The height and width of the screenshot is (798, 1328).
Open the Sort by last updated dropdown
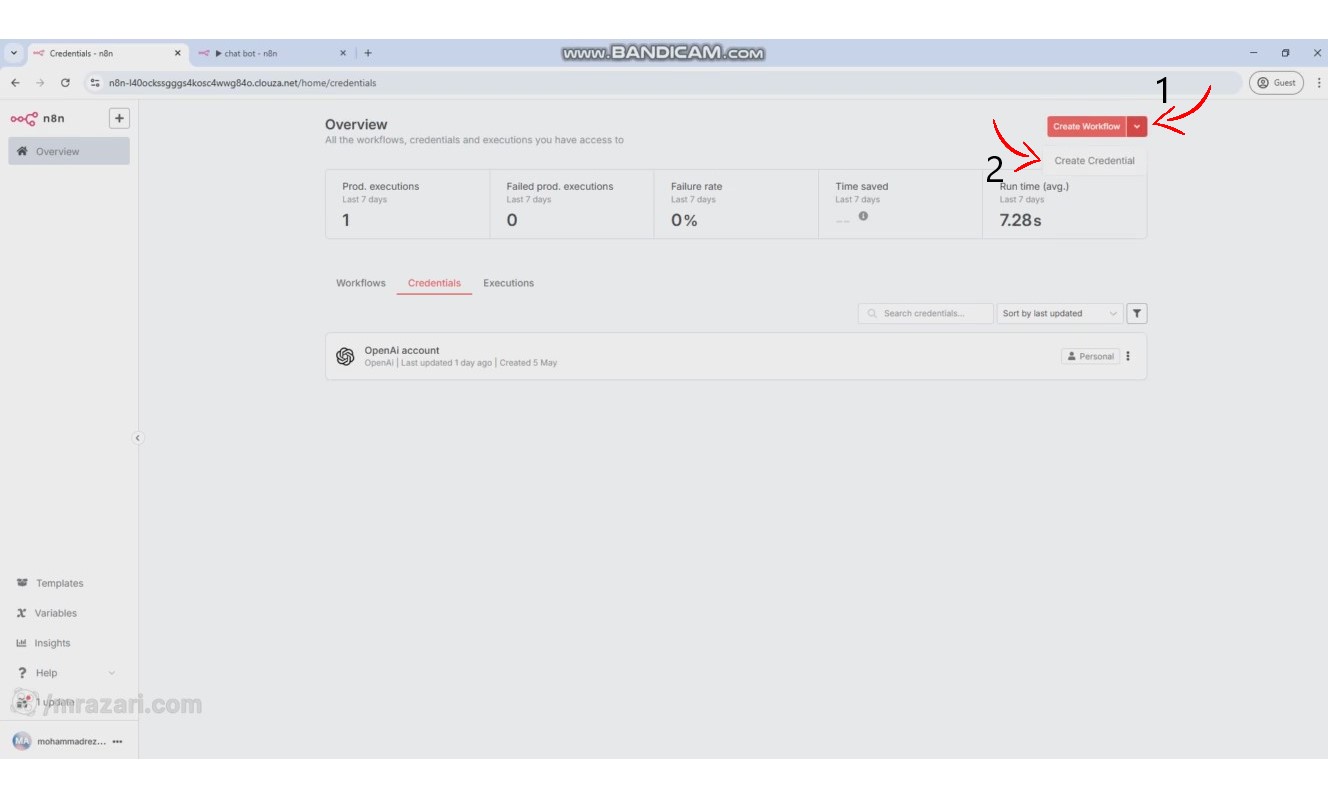(1059, 313)
